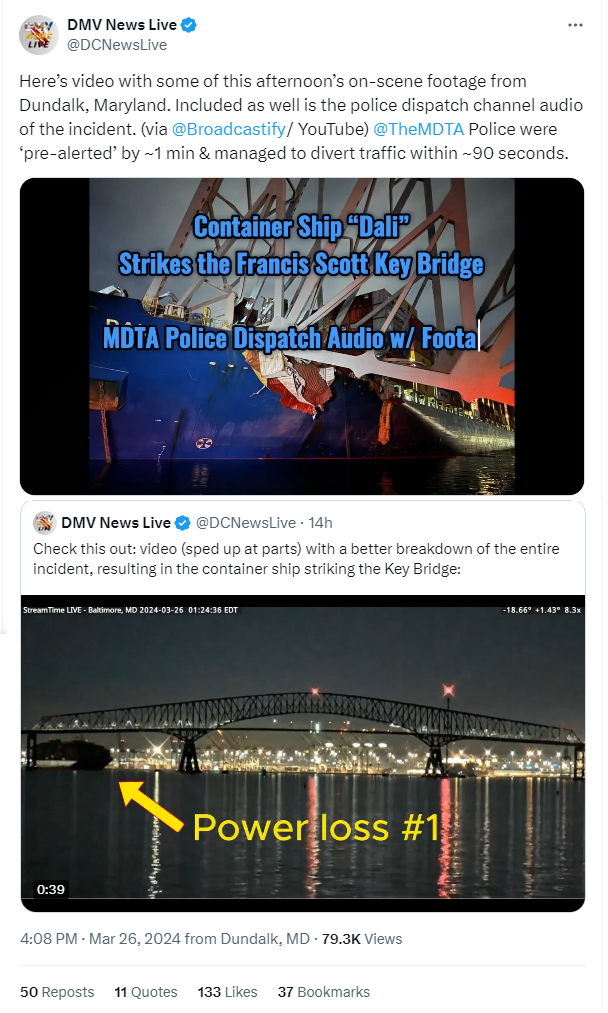Play the quoted Power loss #1 video
The width and height of the screenshot is (608, 1013).
coord(303,753)
